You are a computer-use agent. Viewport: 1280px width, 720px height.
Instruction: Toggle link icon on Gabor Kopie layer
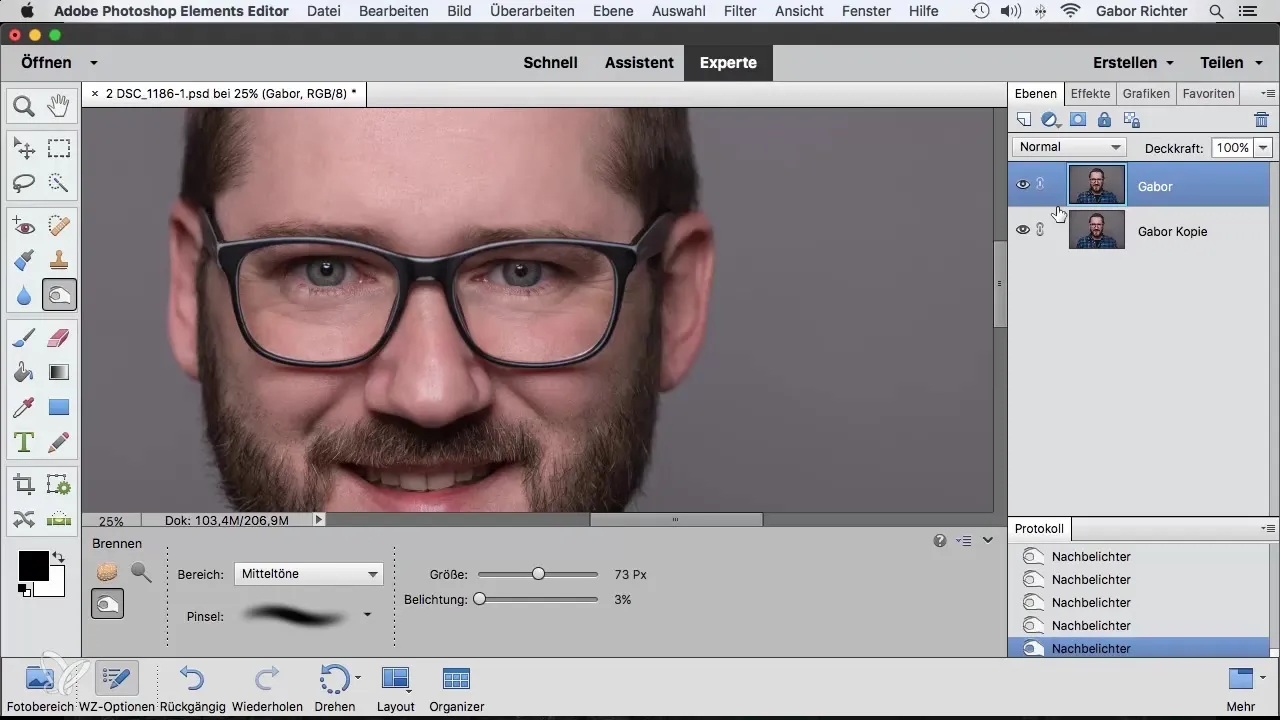pyautogui.click(x=1040, y=230)
